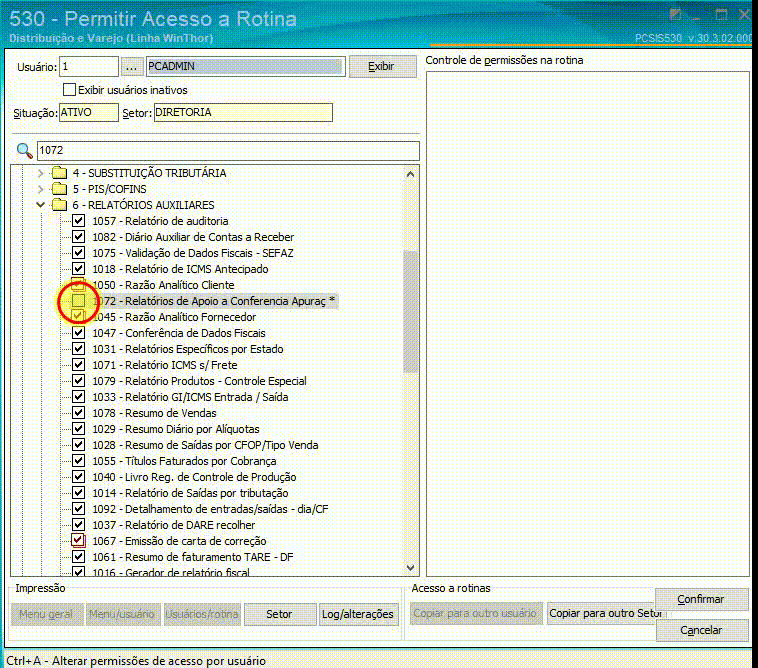Click Usuários/rotina button
This screenshot has width=758, height=668.
point(202,614)
